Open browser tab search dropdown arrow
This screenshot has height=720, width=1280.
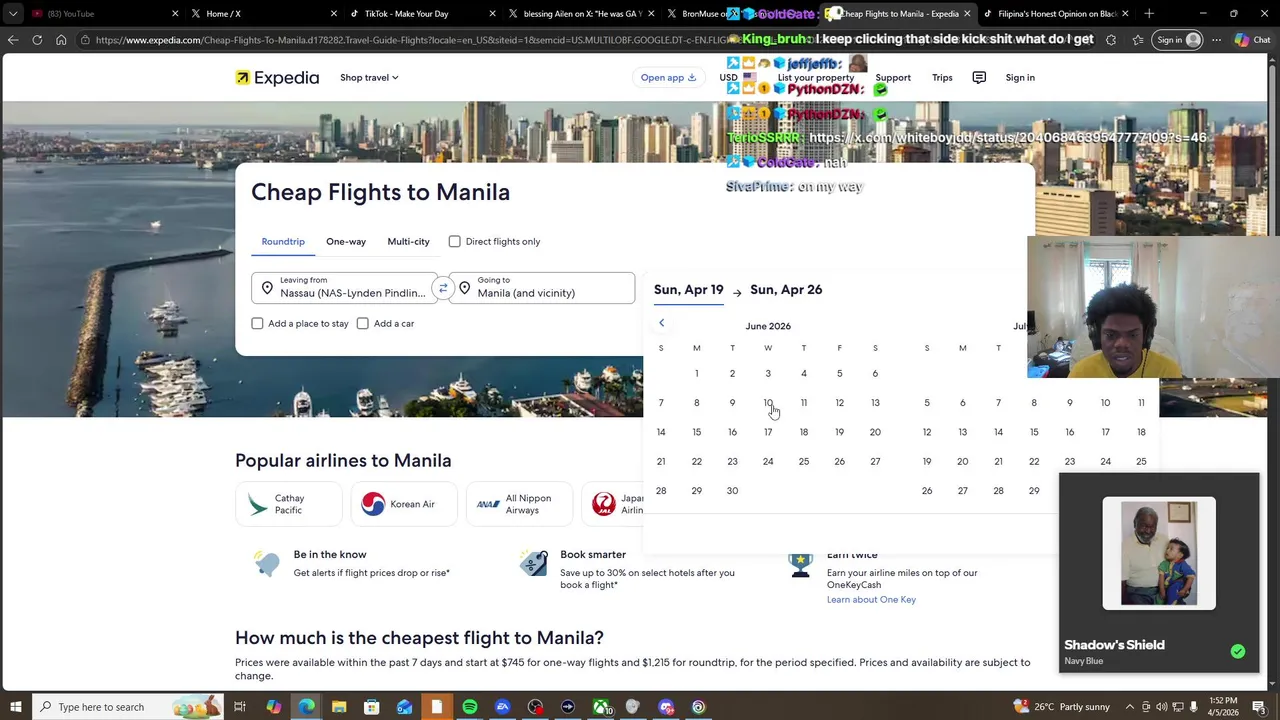coord(13,14)
